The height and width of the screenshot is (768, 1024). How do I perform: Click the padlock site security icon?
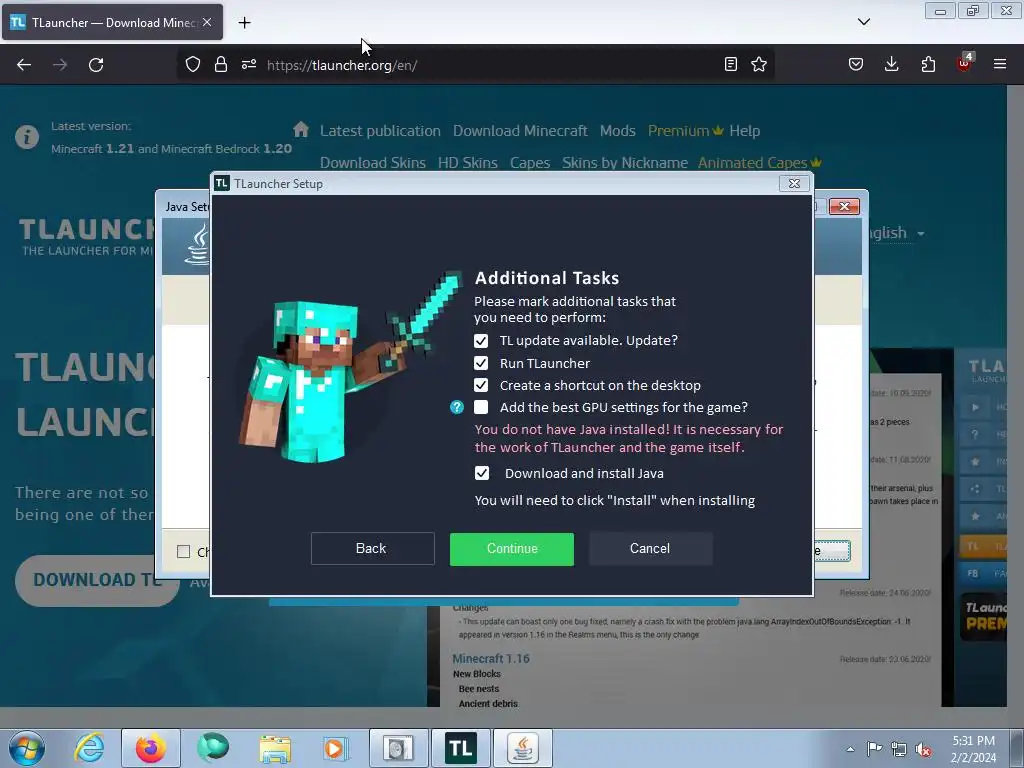(x=221, y=65)
